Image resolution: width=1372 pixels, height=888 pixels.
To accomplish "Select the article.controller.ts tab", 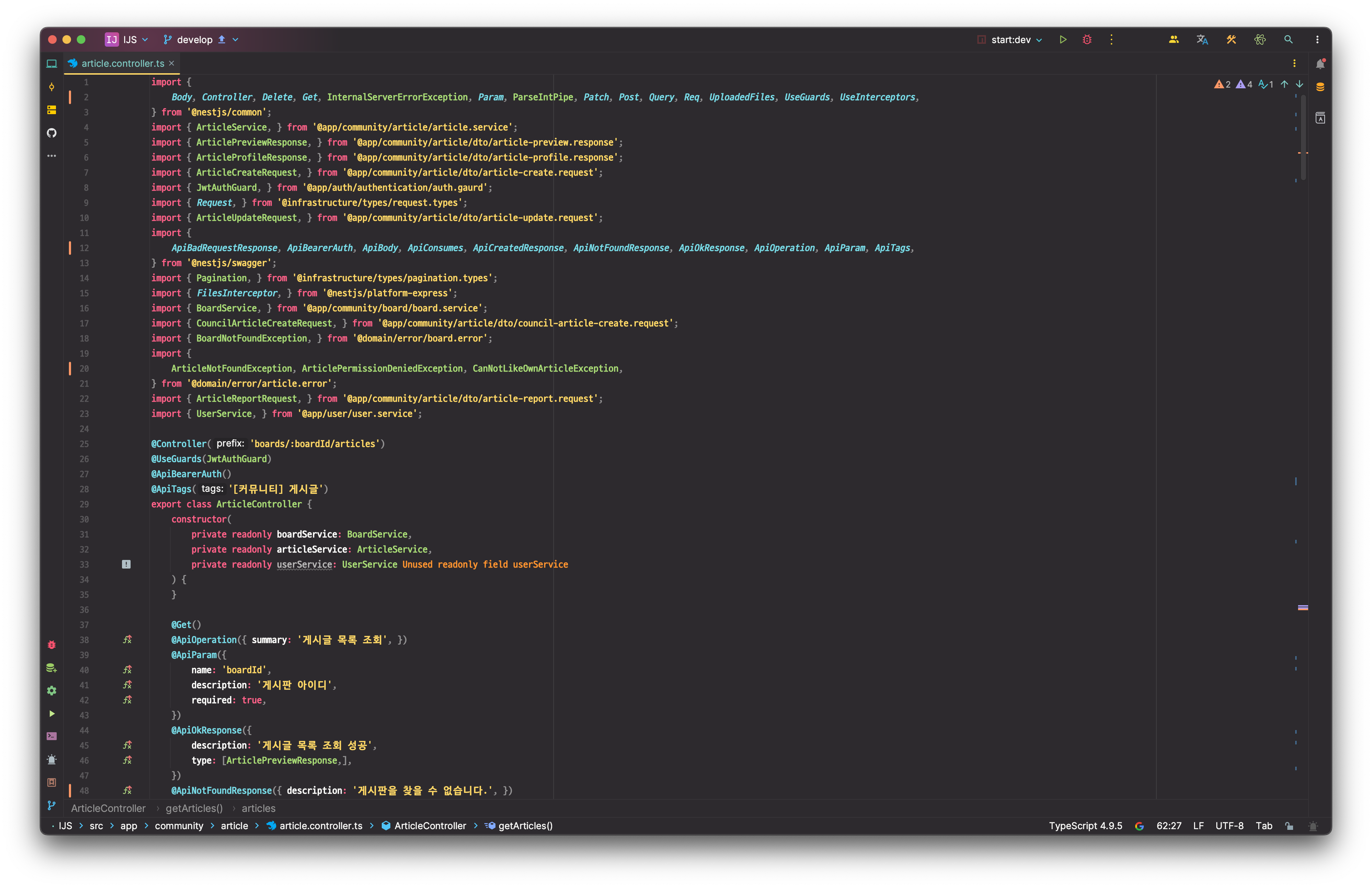I will coord(122,64).
